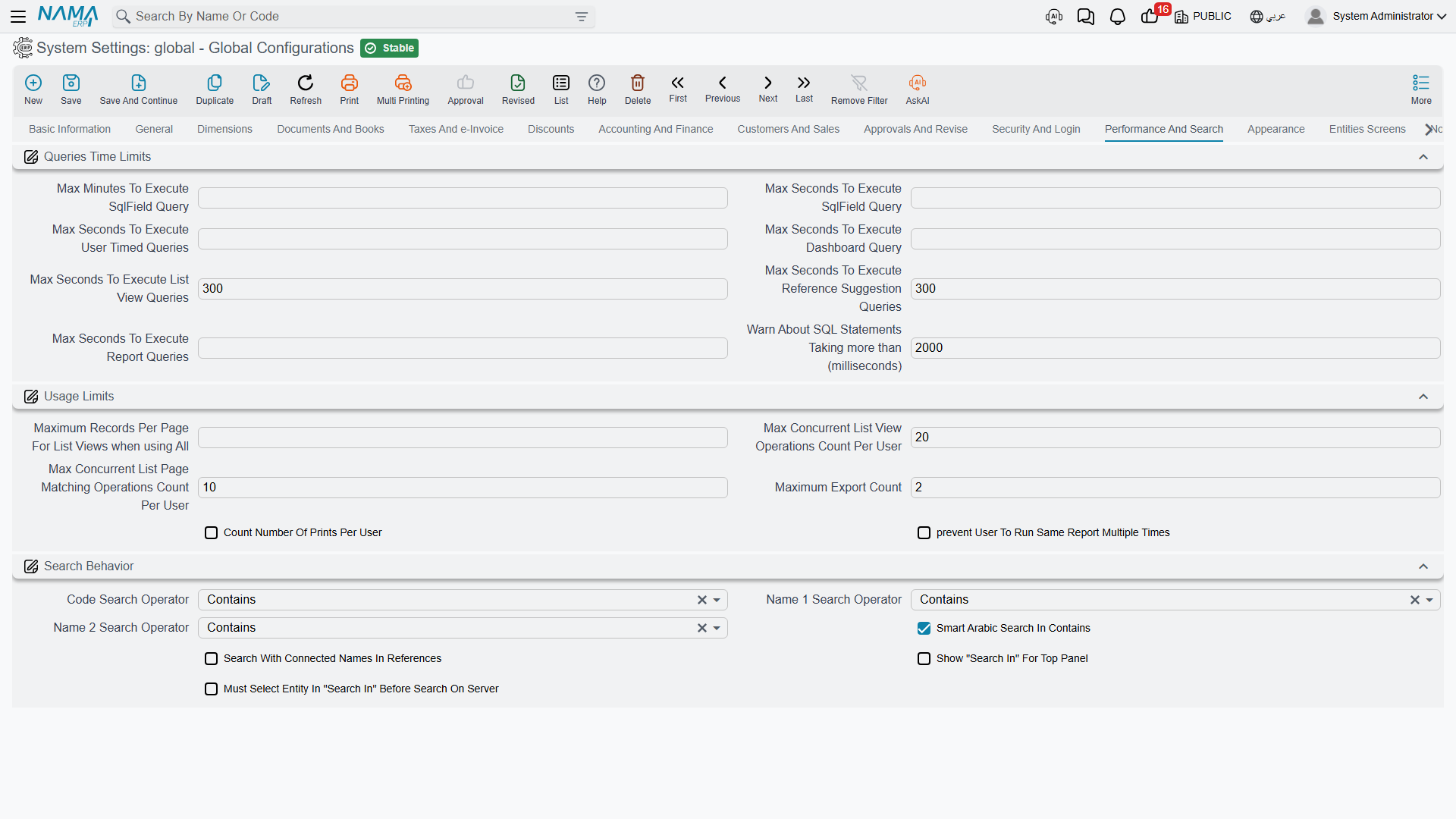
Task: Toggle Count Number Of Prints Per User
Action: (x=212, y=533)
